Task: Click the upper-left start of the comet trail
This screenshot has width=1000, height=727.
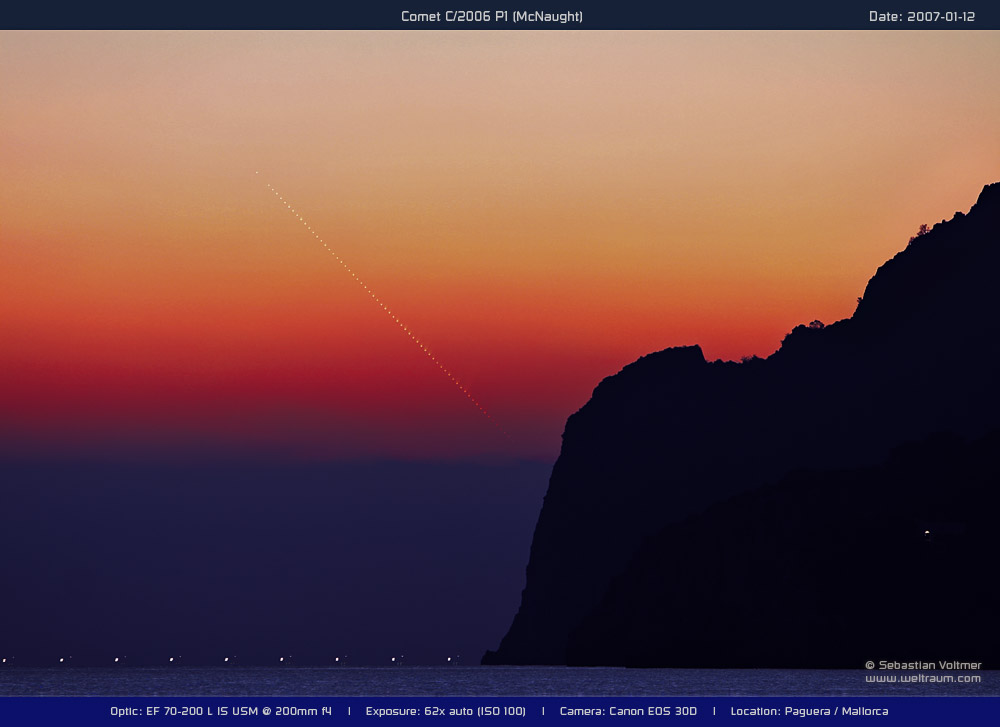Action: coord(257,173)
